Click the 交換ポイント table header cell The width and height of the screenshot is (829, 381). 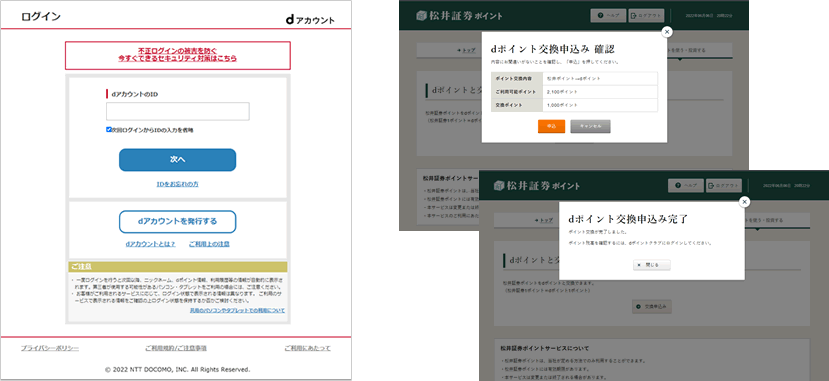tap(517, 105)
